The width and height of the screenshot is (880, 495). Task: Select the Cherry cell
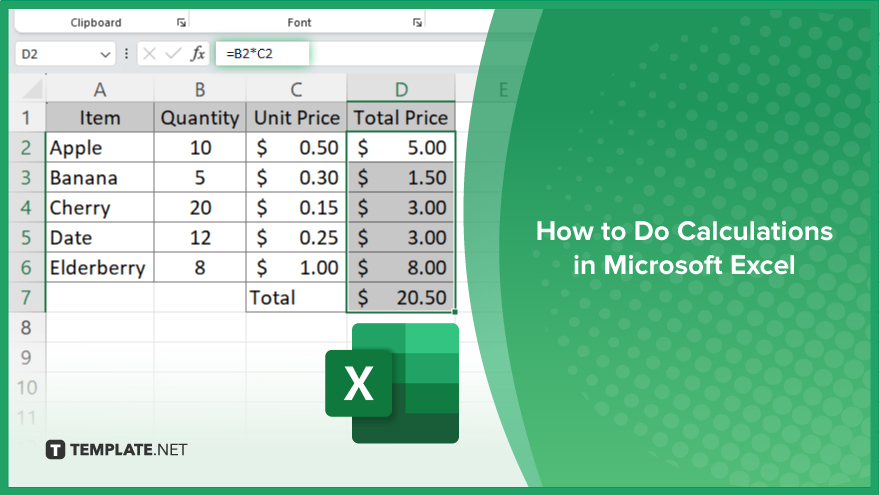[x=100, y=208]
